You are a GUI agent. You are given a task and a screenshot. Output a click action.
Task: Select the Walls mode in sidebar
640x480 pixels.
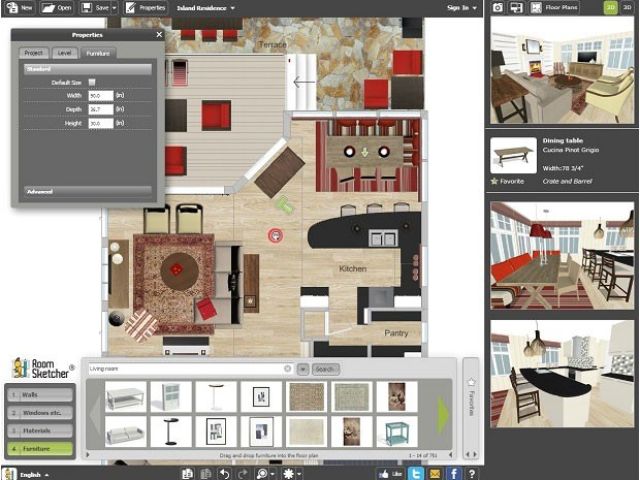pyautogui.click(x=38, y=394)
